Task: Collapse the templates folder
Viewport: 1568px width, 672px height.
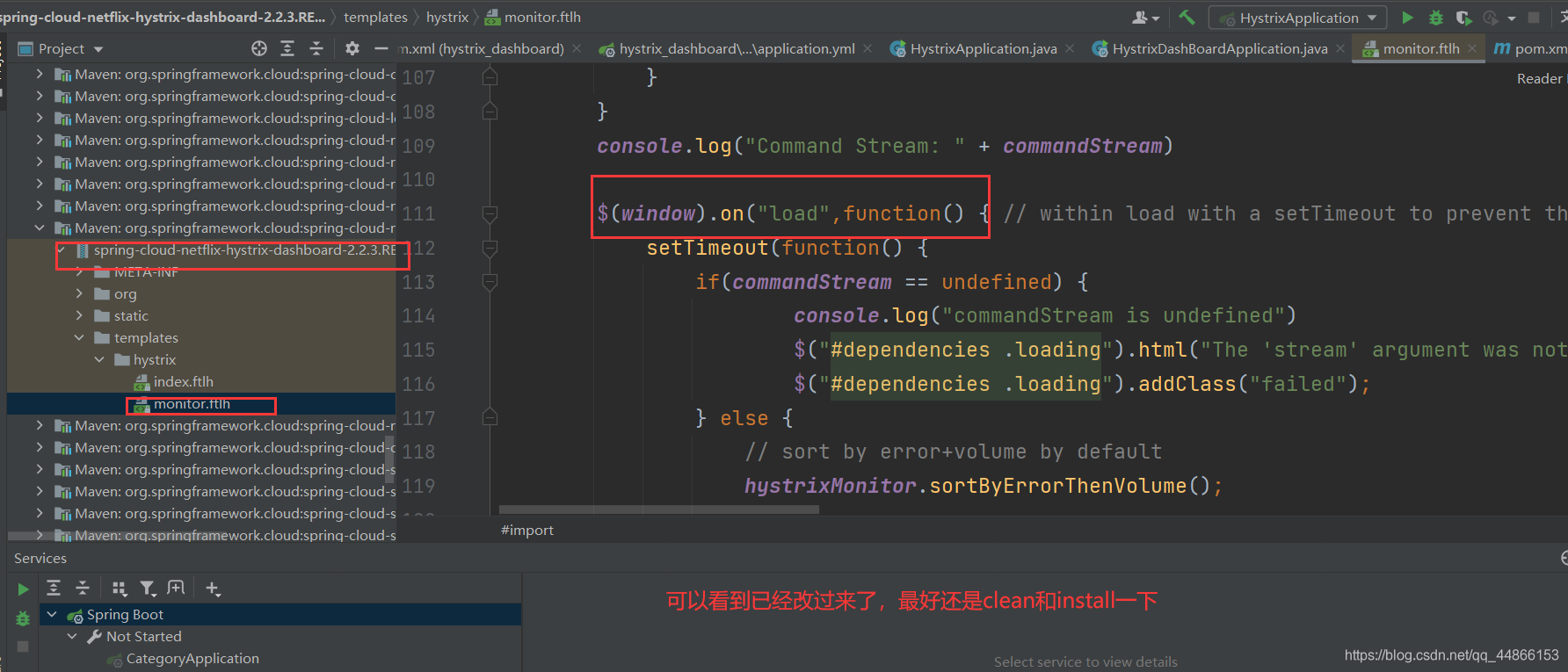Action: pyautogui.click(x=80, y=338)
